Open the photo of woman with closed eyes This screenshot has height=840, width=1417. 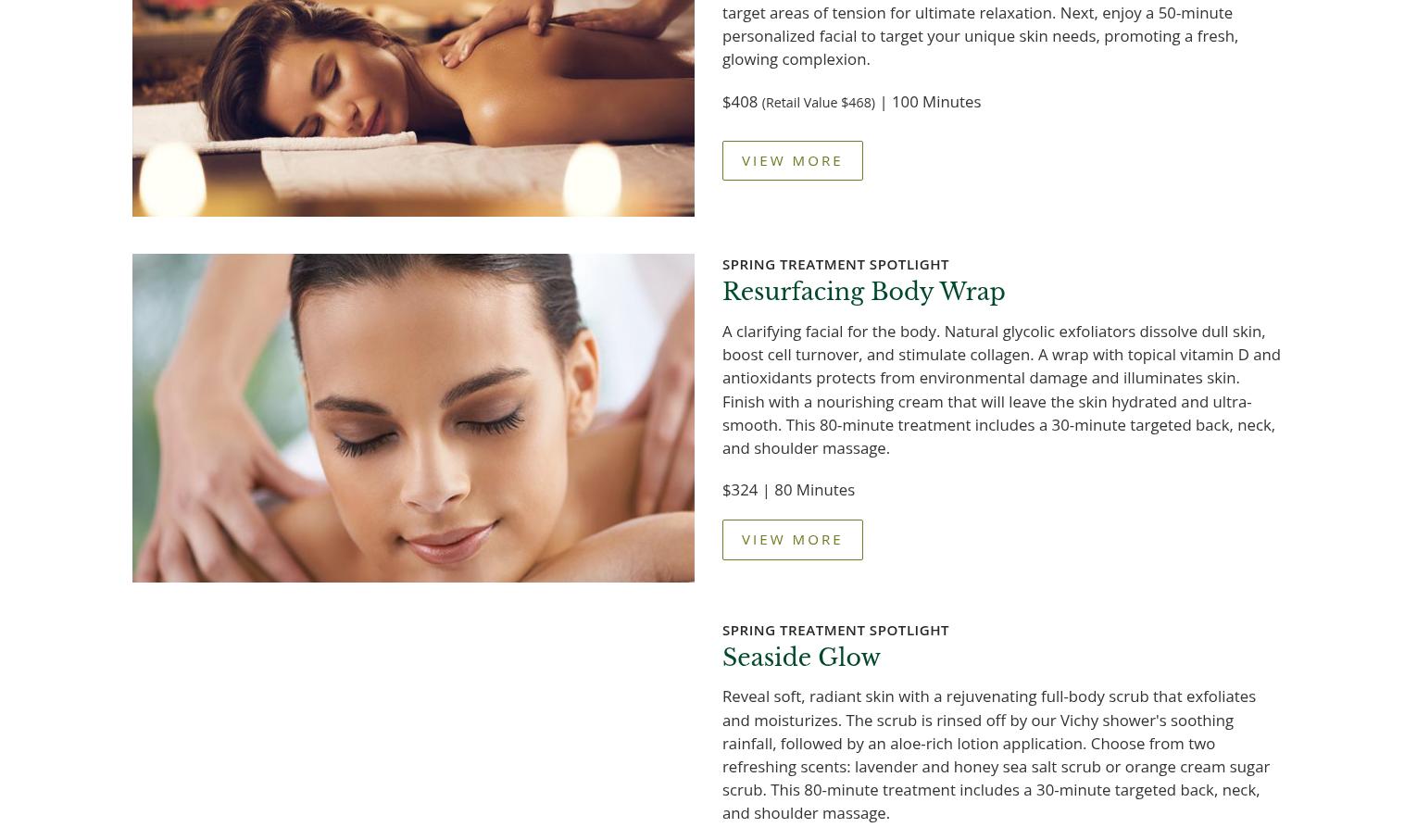pos(413,418)
